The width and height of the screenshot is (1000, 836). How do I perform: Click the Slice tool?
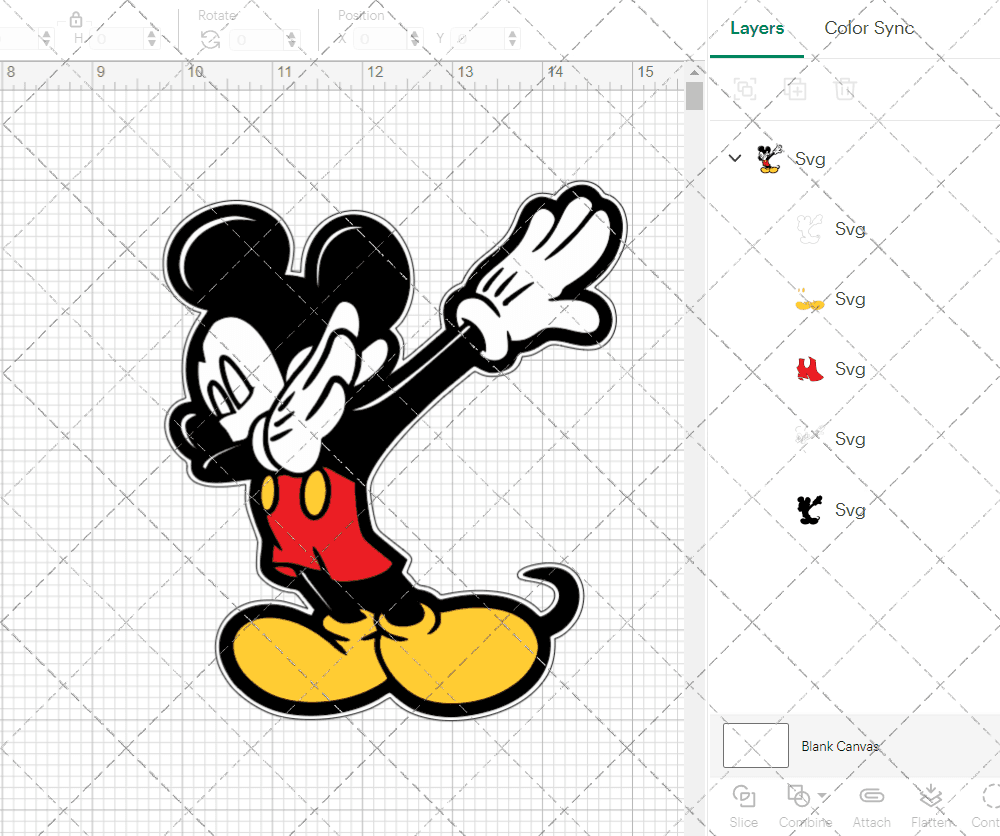[744, 807]
